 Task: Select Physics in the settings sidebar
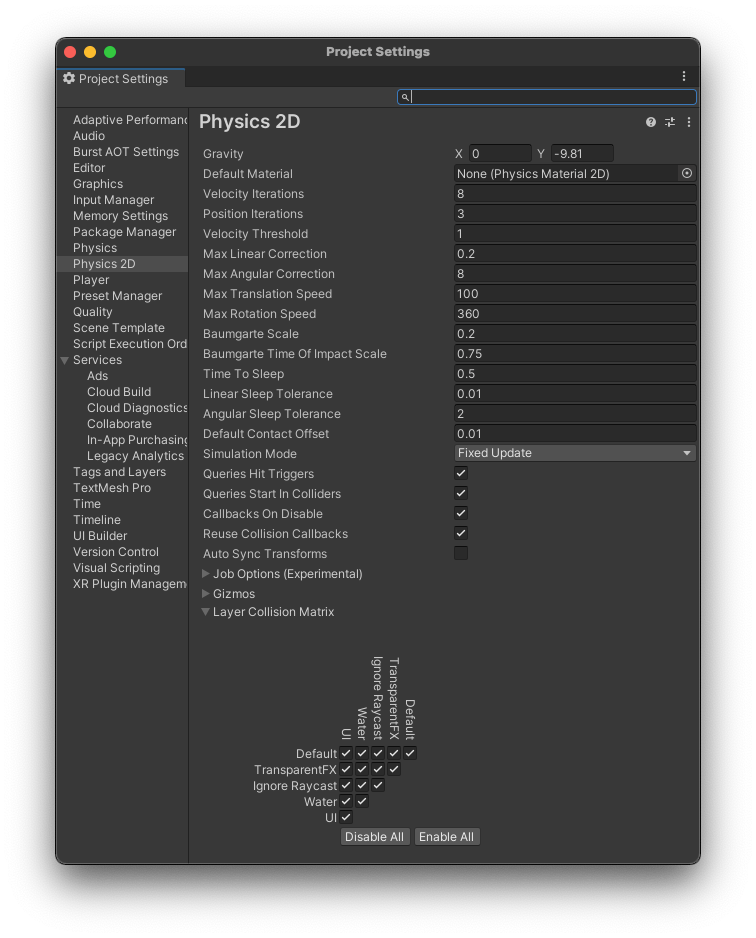click(95, 248)
